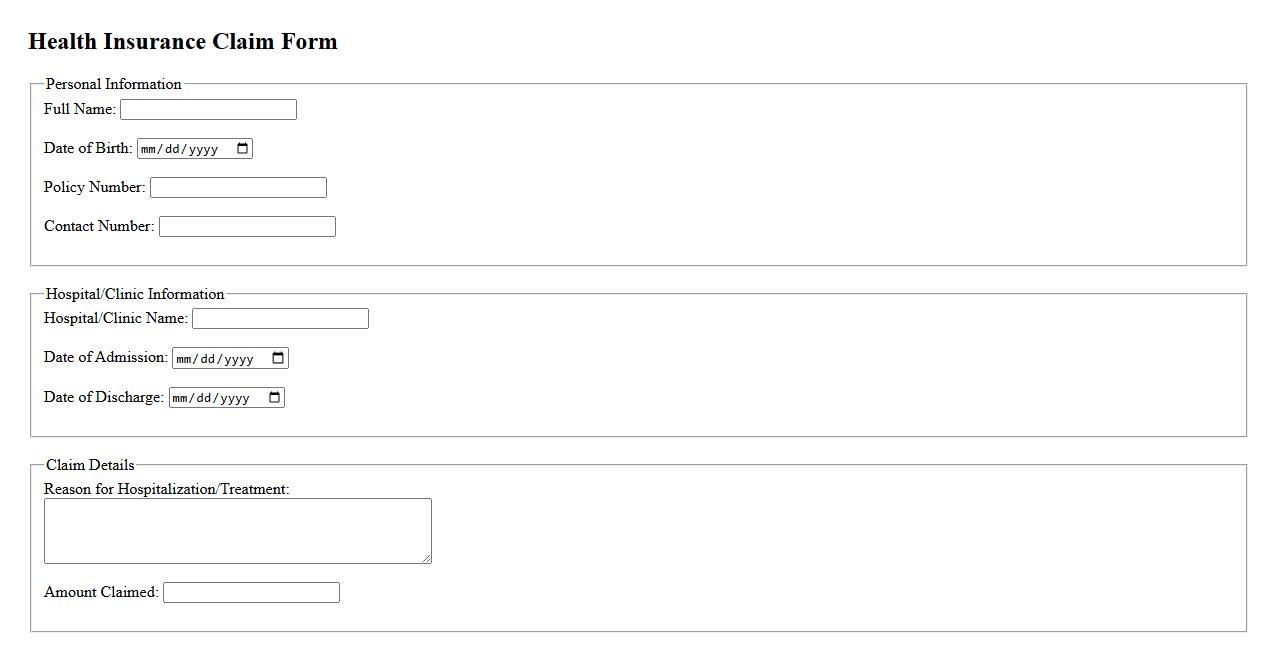
Task: Focus the Reason for Hospitalization text area
Action: click(237, 531)
